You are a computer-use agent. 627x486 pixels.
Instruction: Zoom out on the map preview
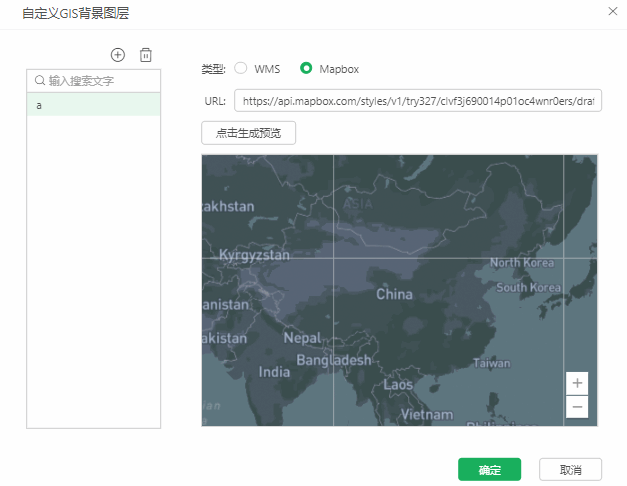click(576, 406)
